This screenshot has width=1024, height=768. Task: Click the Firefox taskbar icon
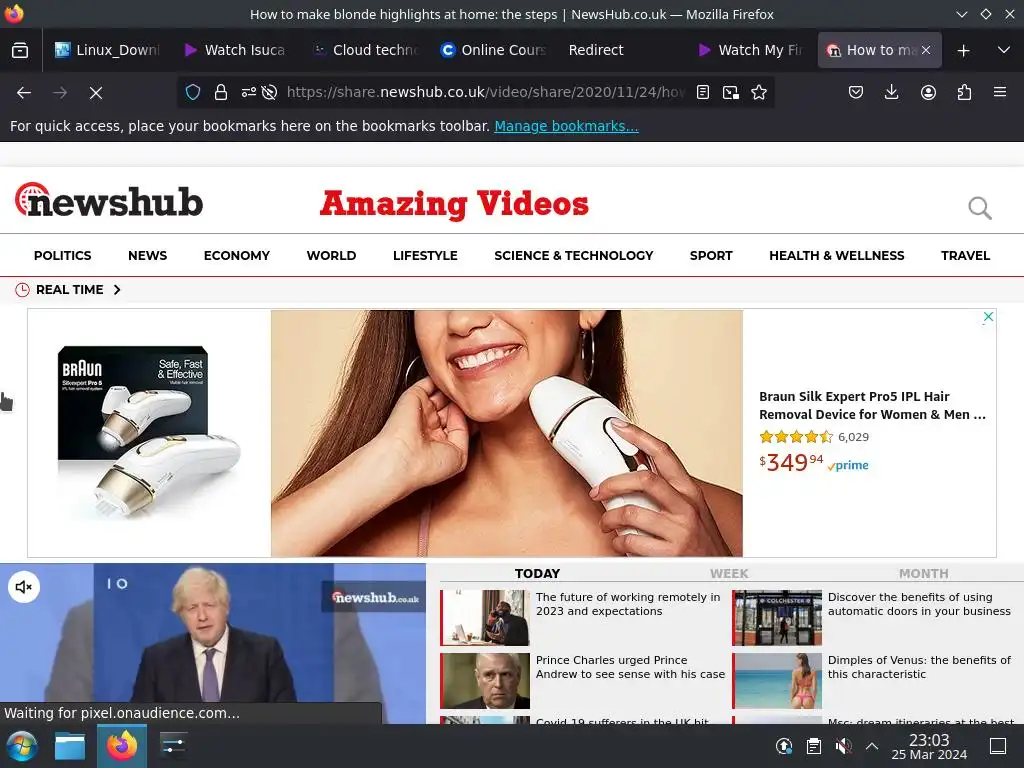point(122,746)
